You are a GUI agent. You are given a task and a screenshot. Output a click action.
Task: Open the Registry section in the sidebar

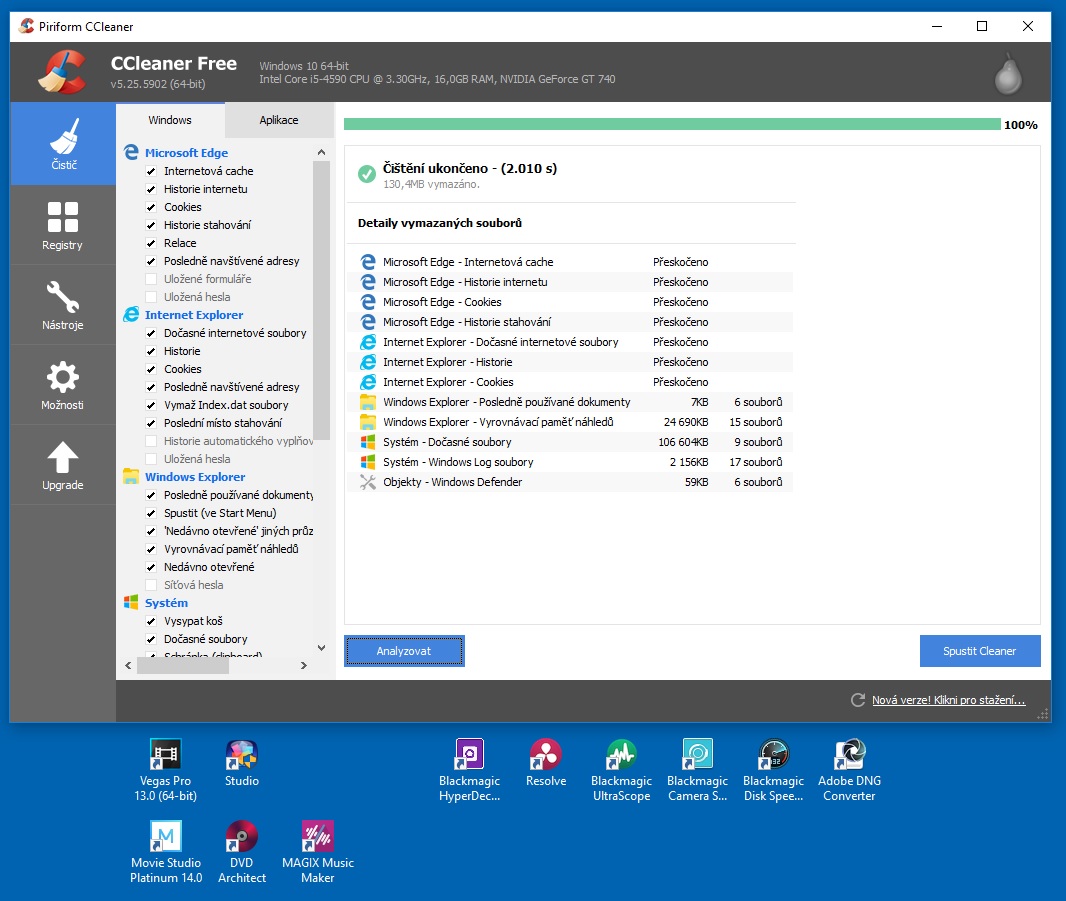62,224
